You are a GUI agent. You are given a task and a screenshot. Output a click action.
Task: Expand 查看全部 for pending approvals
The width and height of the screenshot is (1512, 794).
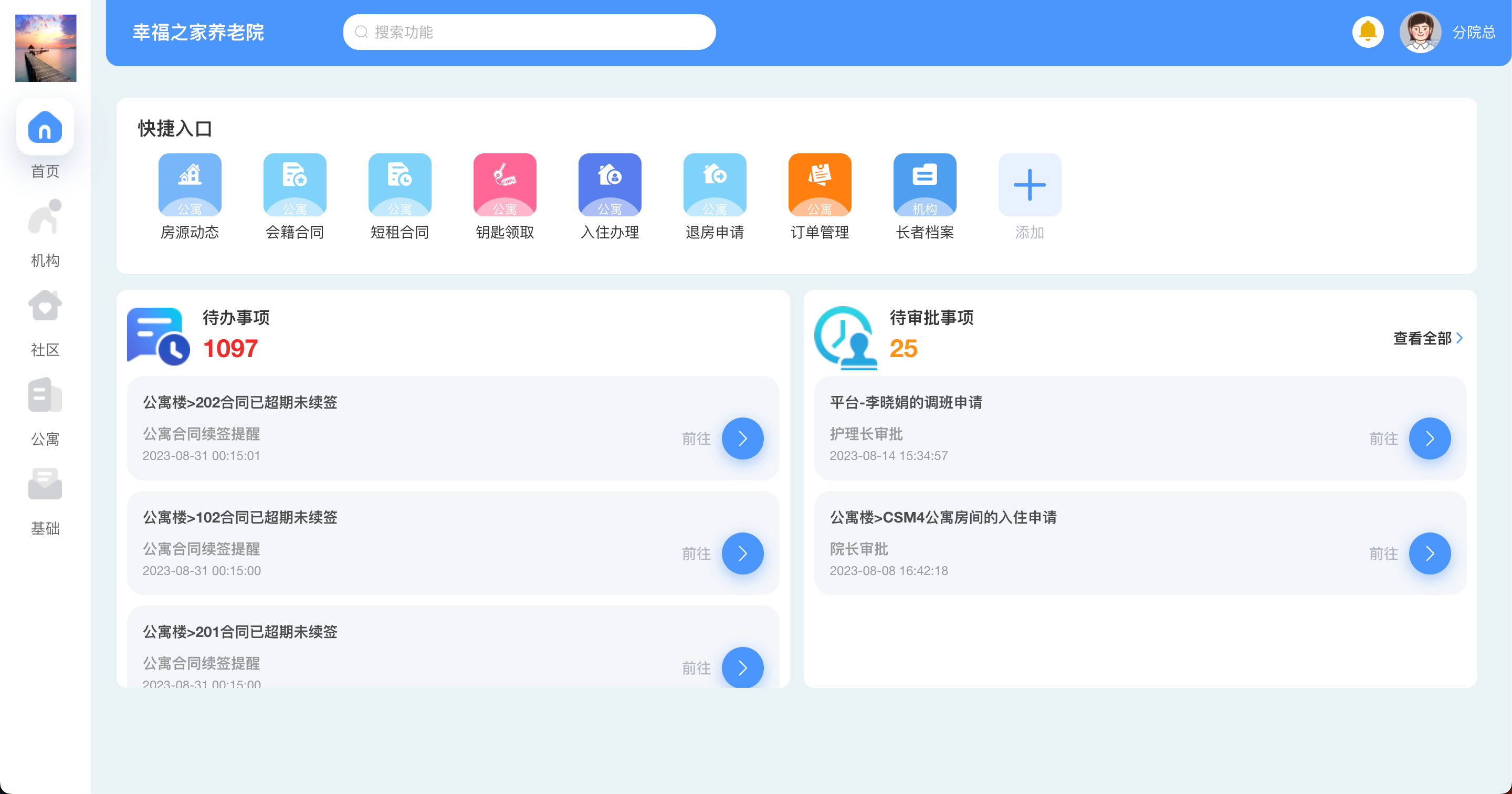click(x=1427, y=338)
